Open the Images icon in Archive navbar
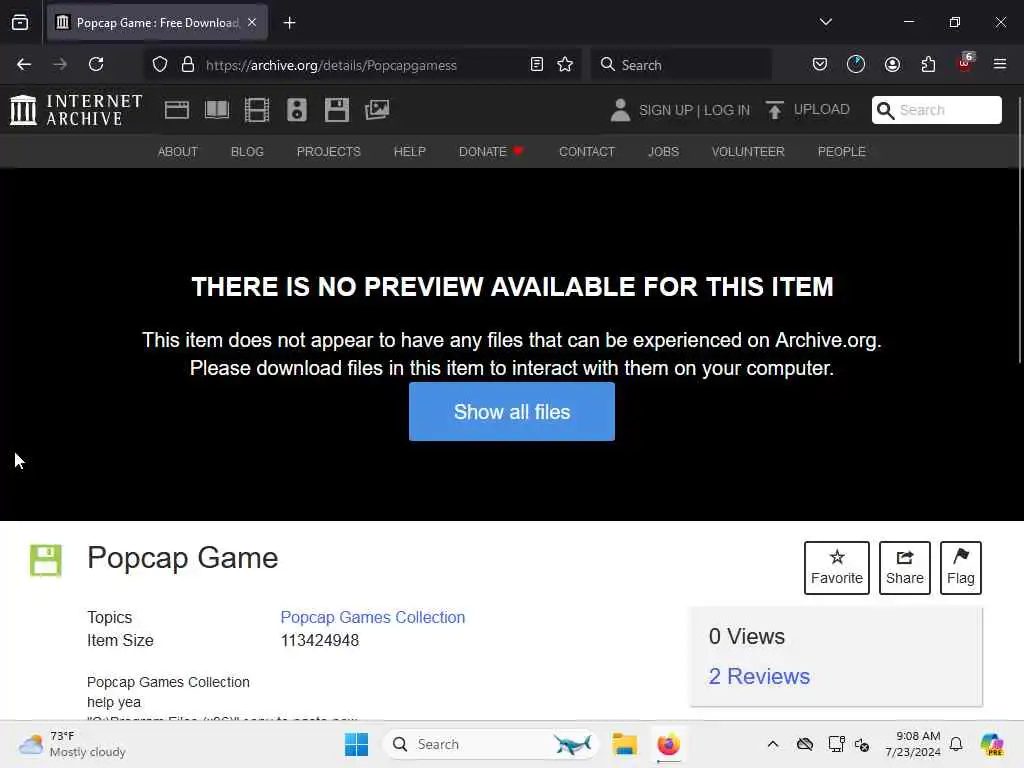The width and height of the screenshot is (1024, 768). point(377,110)
